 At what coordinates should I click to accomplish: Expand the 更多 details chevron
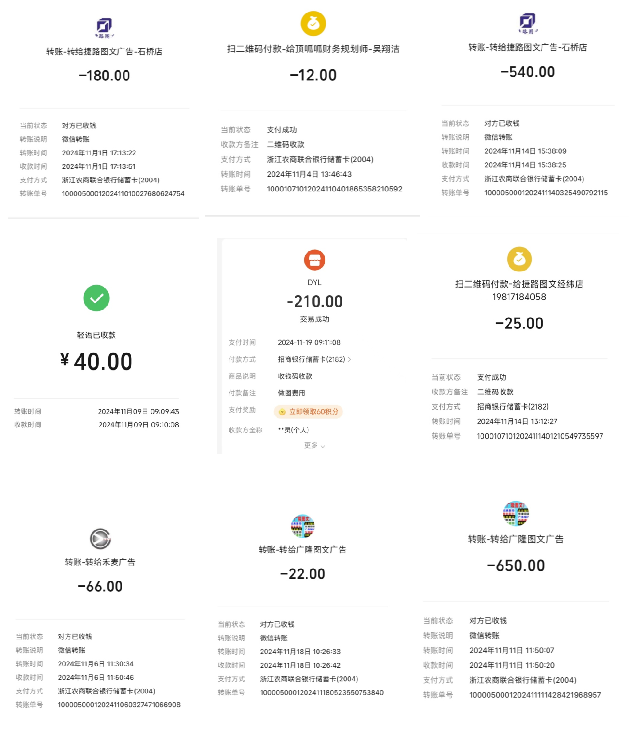pos(315,445)
